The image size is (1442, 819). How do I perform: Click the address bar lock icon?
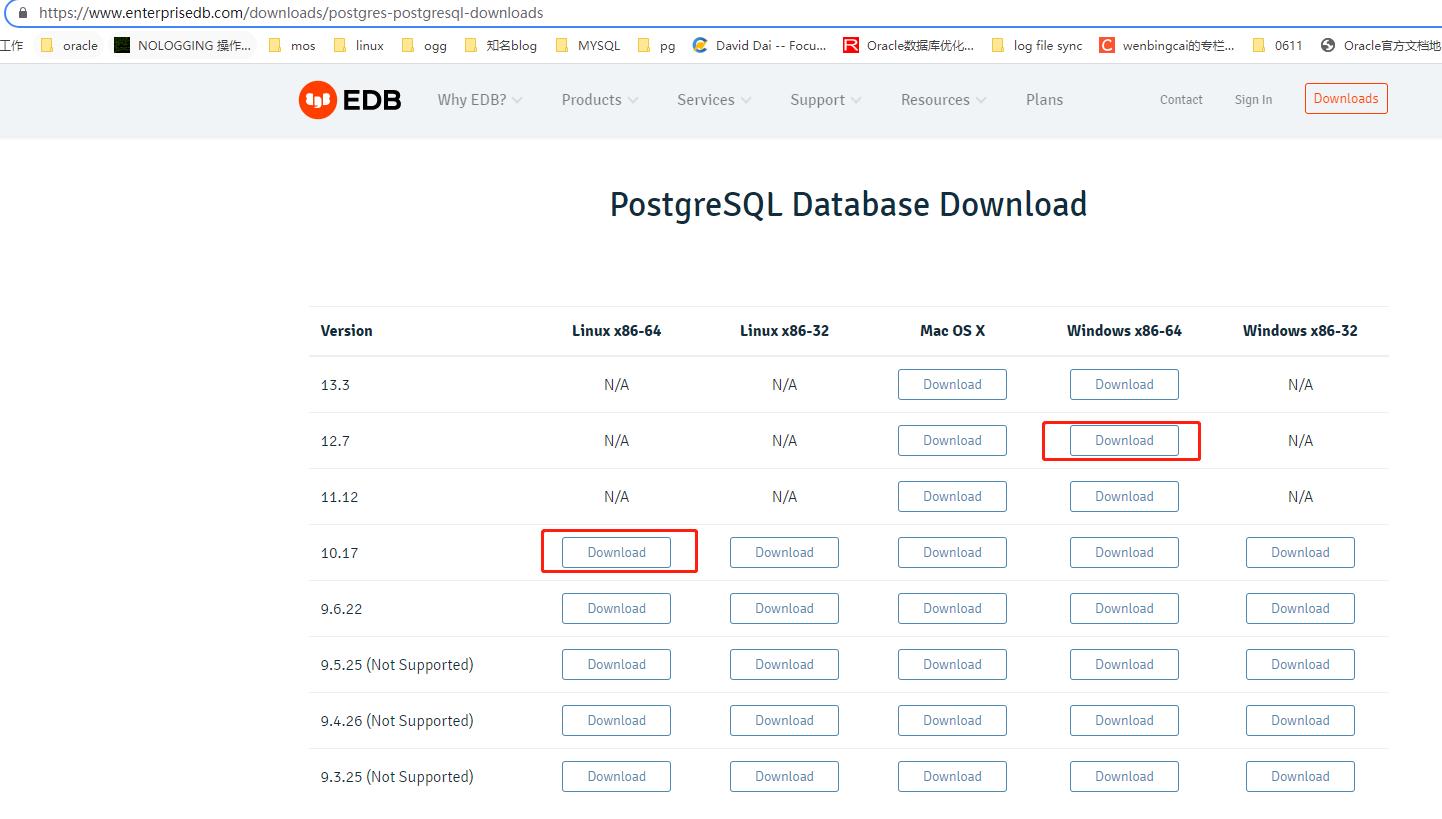[x=23, y=13]
